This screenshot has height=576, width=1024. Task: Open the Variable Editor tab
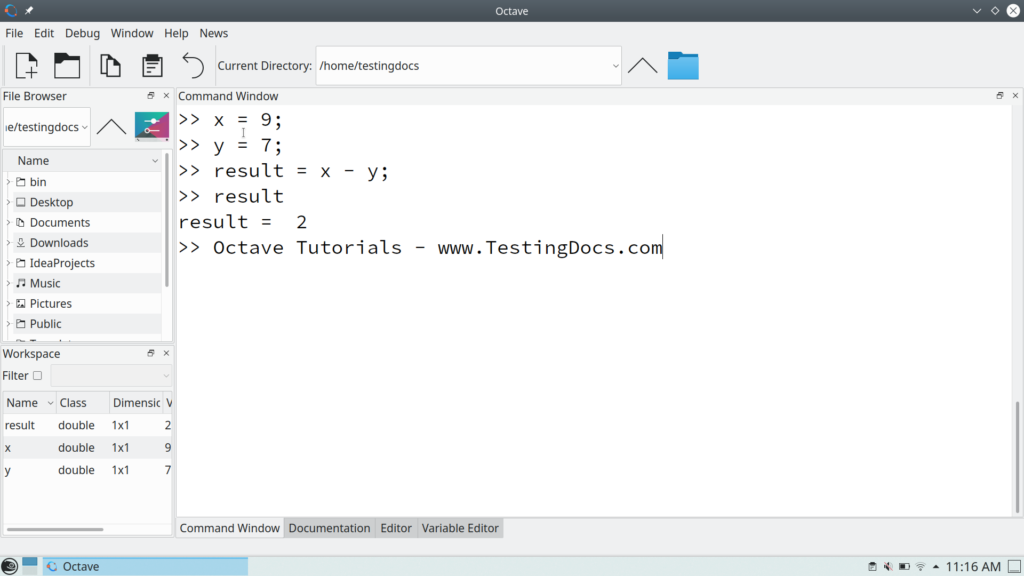click(x=460, y=528)
